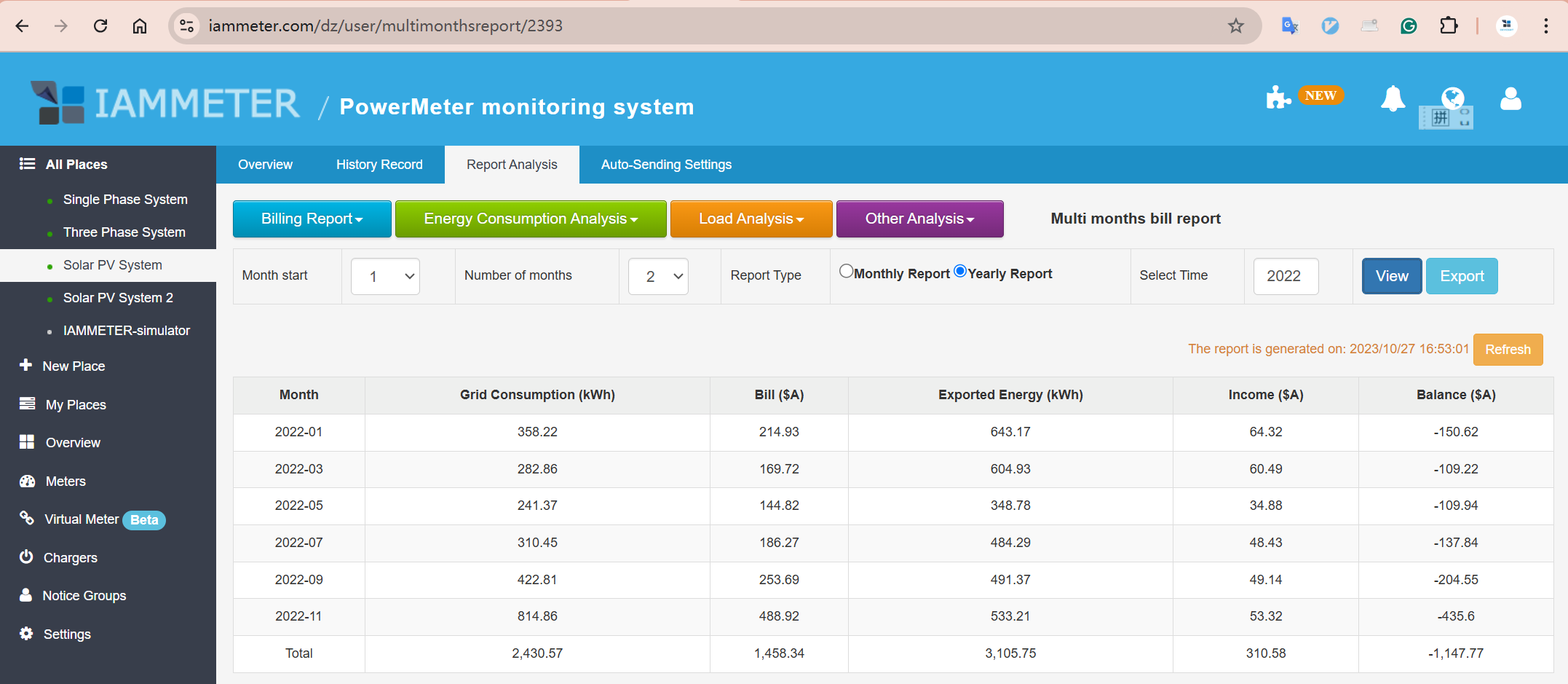Image resolution: width=1568 pixels, height=684 pixels.
Task: Click the Notice Groups person icon
Action: [x=25, y=594]
